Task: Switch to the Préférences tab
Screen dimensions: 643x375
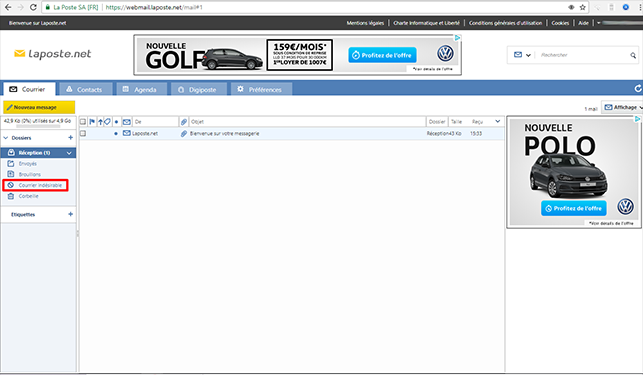Action: coord(261,89)
